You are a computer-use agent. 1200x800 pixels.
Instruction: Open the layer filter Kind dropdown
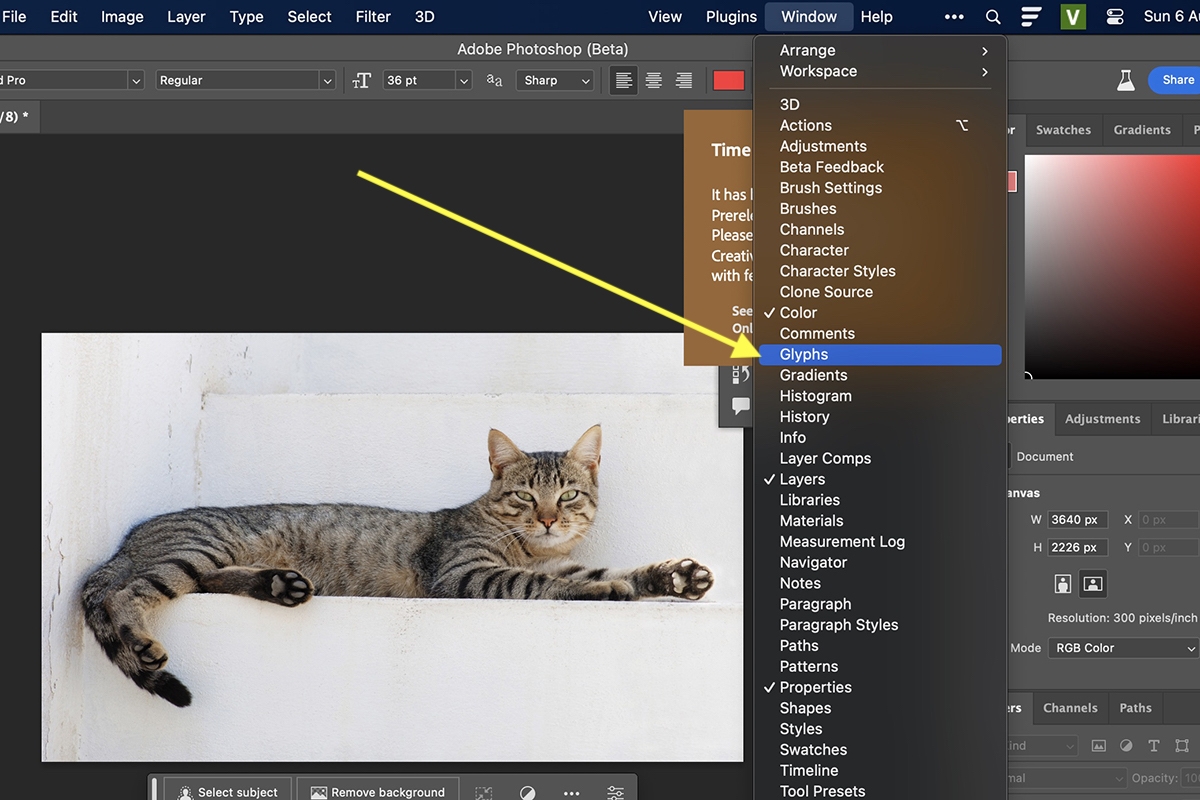click(x=1041, y=746)
